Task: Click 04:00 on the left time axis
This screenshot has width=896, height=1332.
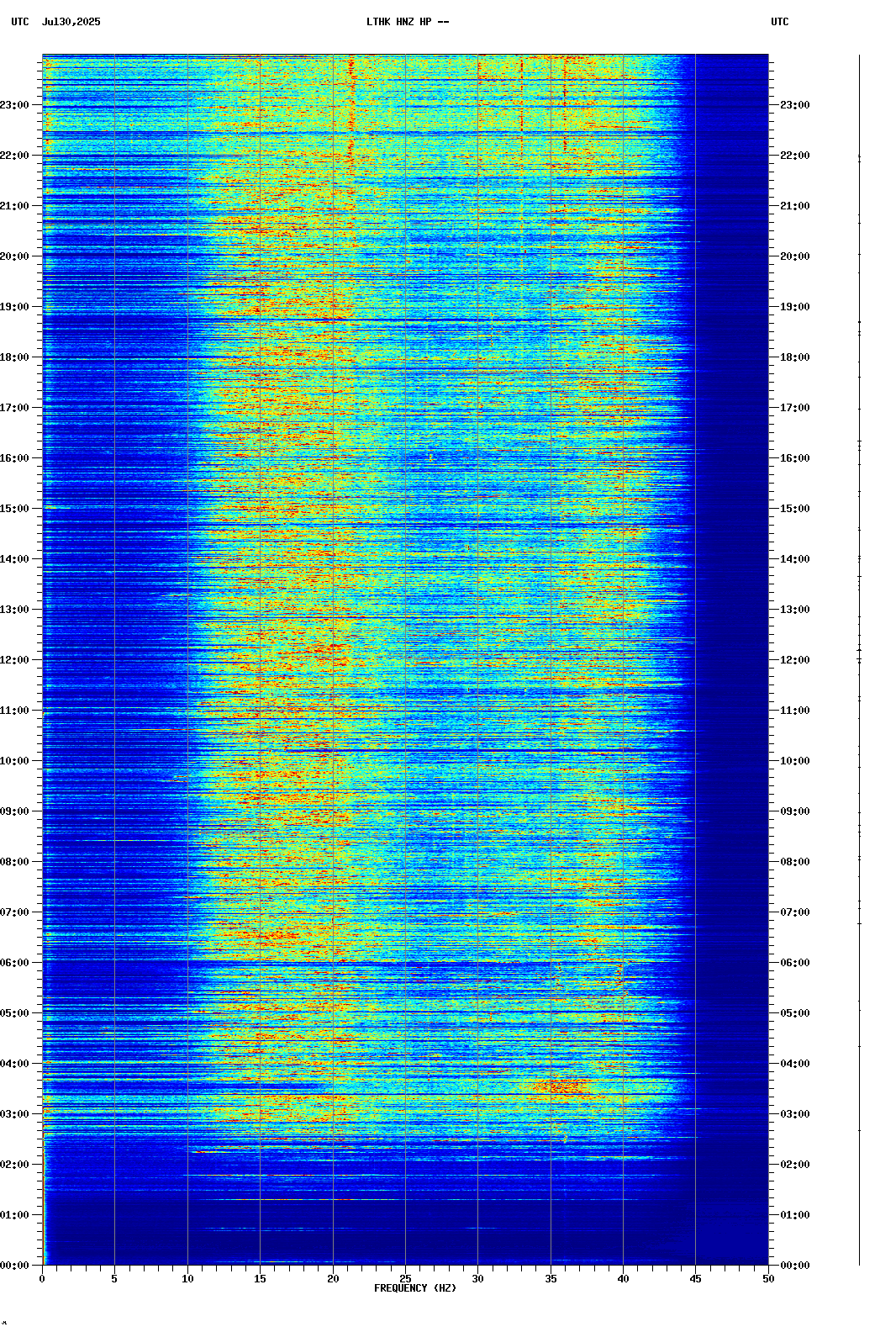Action: 14,1064
